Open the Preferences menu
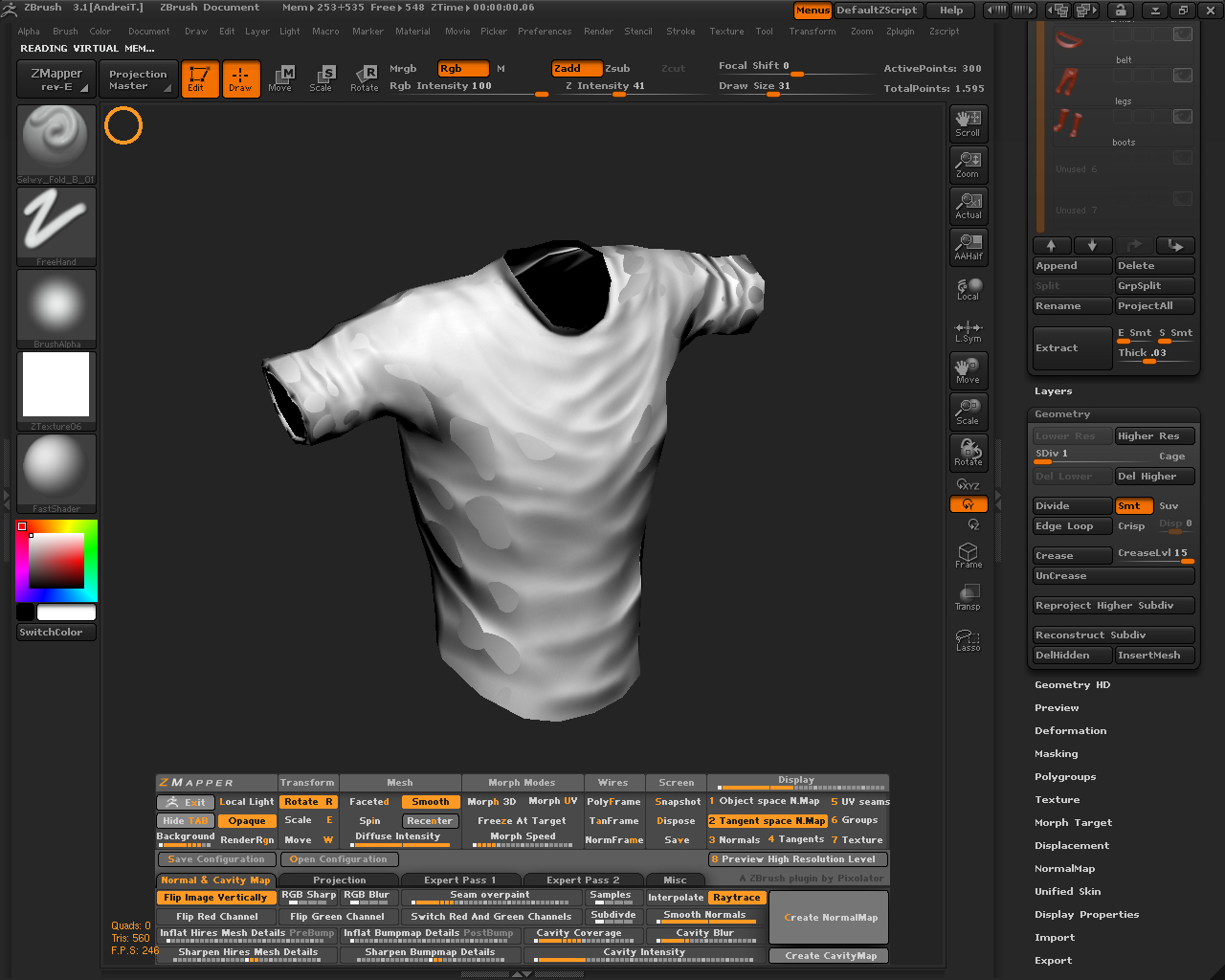 point(545,31)
